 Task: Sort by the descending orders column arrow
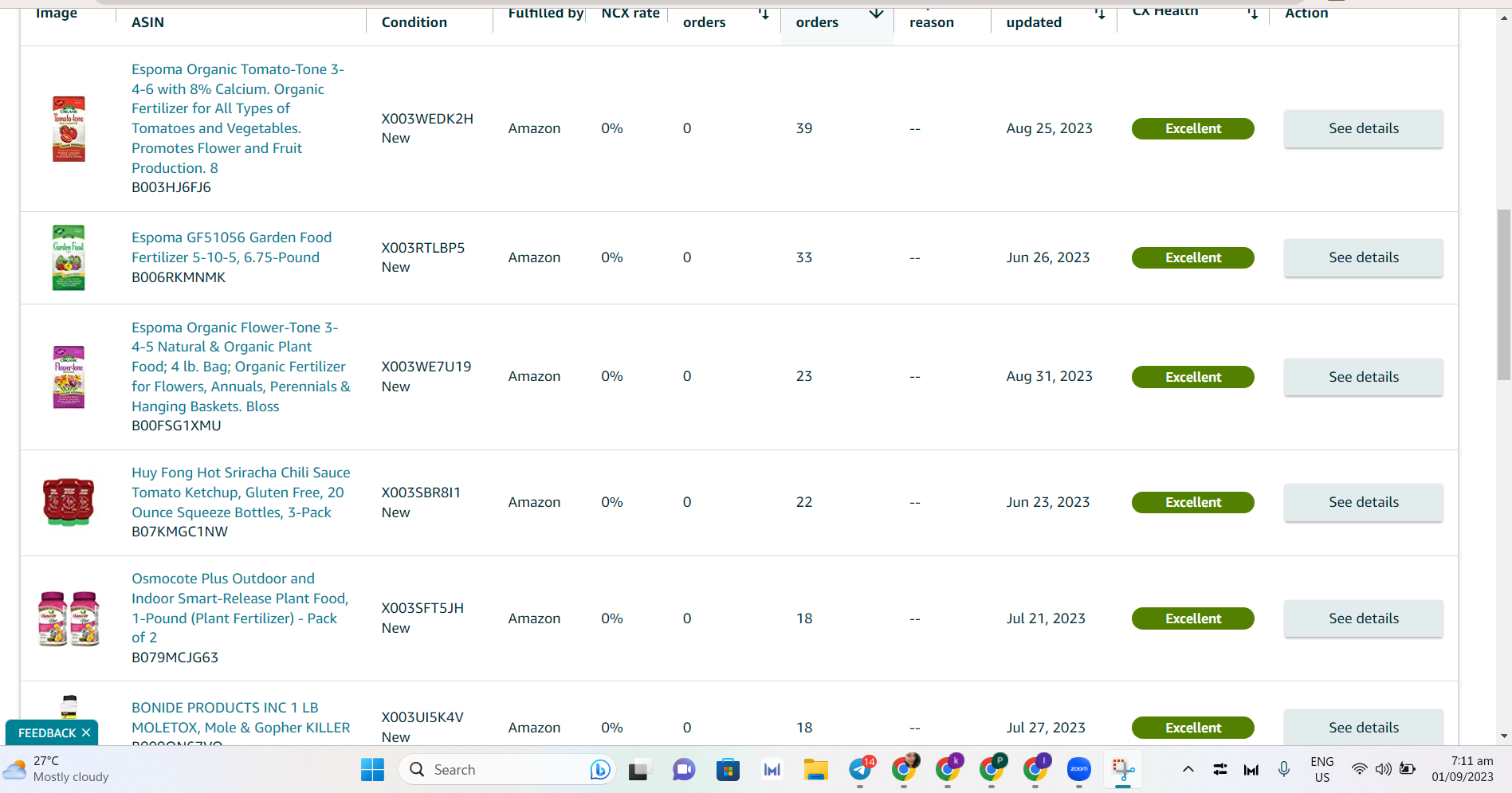click(876, 14)
